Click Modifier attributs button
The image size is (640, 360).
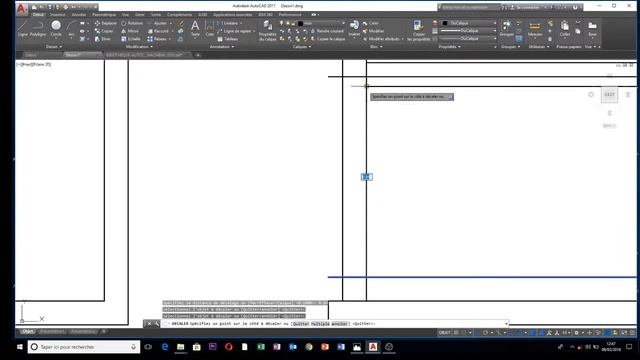coord(383,39)
